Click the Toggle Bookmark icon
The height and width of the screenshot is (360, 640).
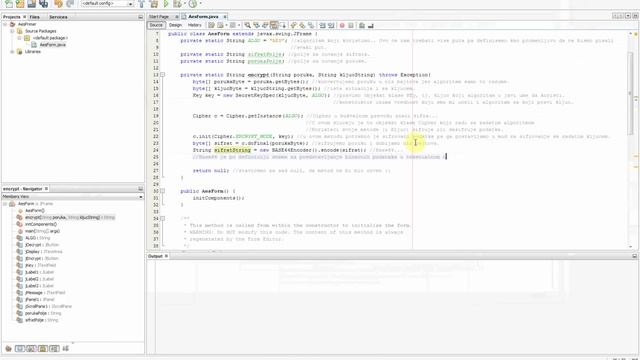pos(311,25)
